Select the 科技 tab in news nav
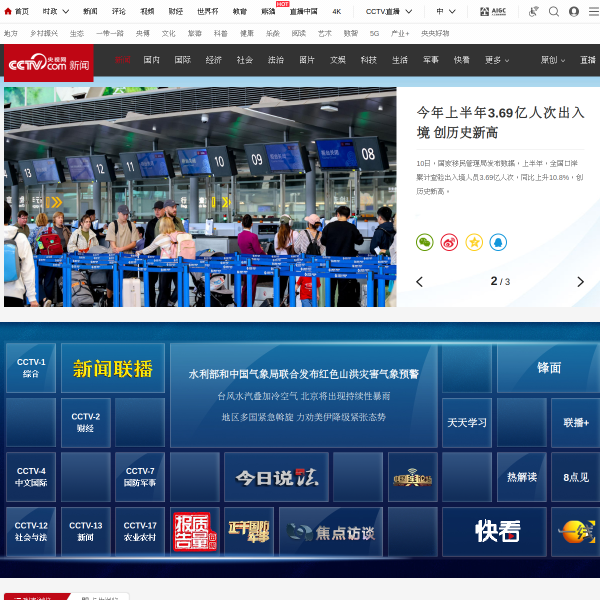Viewport: 600px width, 600px height. (369, 60)
